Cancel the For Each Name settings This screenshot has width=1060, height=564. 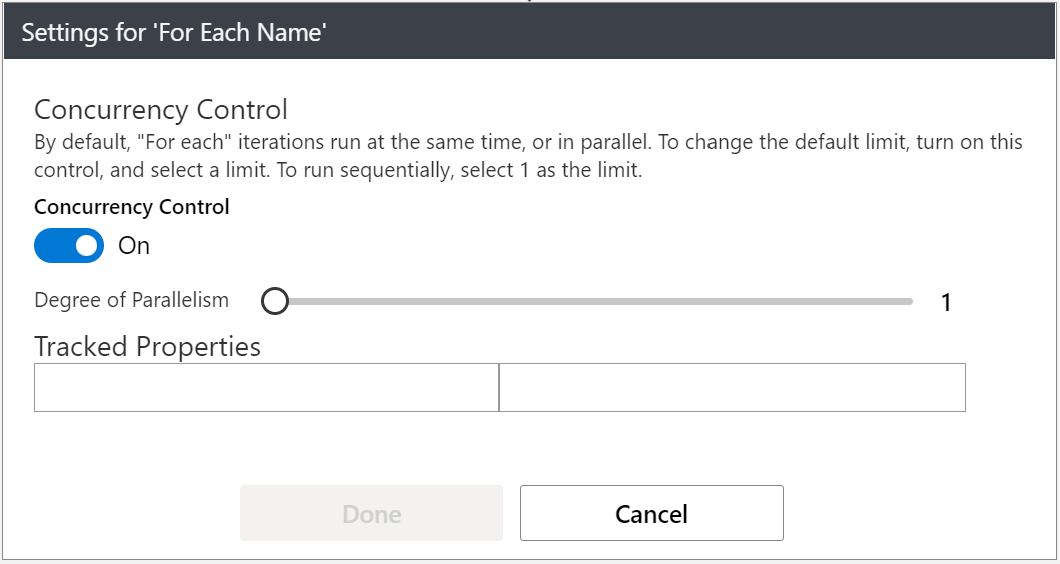point(652,513)
